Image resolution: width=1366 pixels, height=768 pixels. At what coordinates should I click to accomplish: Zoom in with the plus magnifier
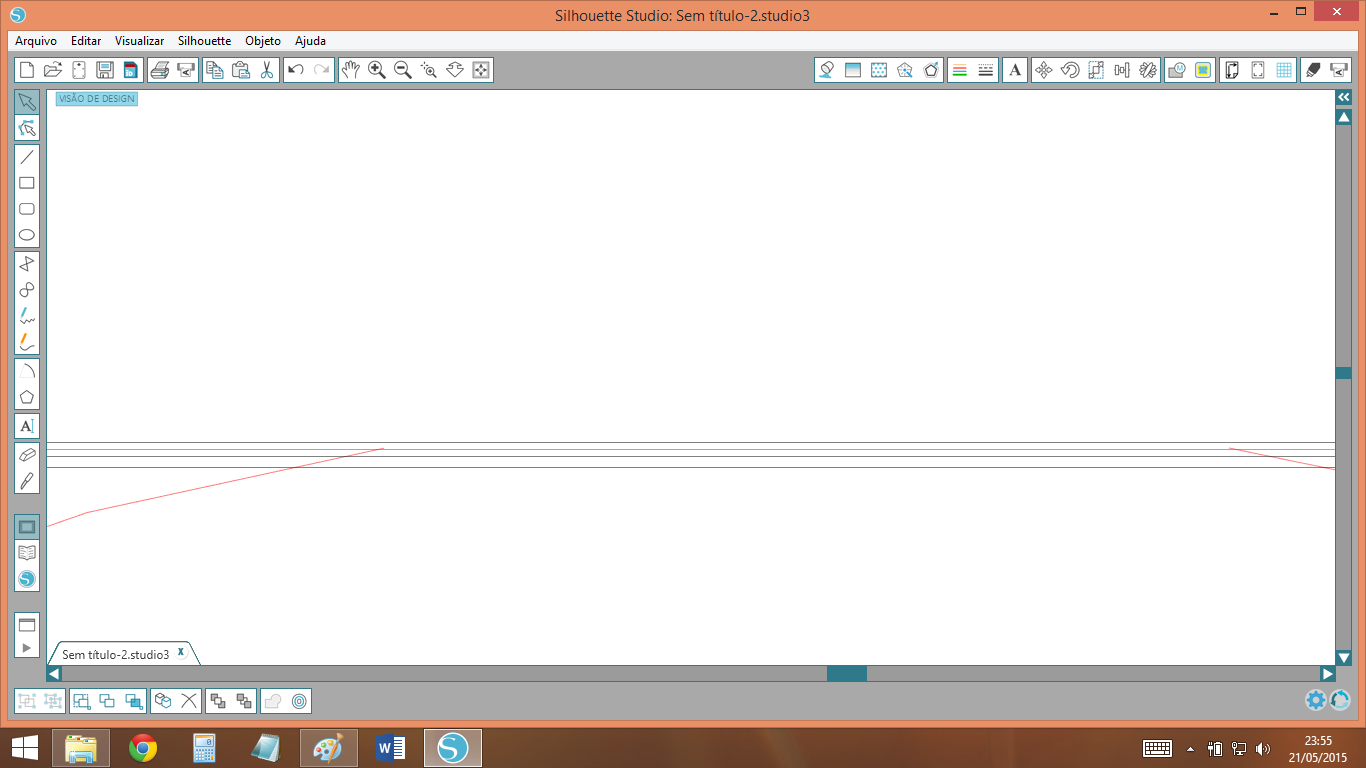click(x=377, y=70)
